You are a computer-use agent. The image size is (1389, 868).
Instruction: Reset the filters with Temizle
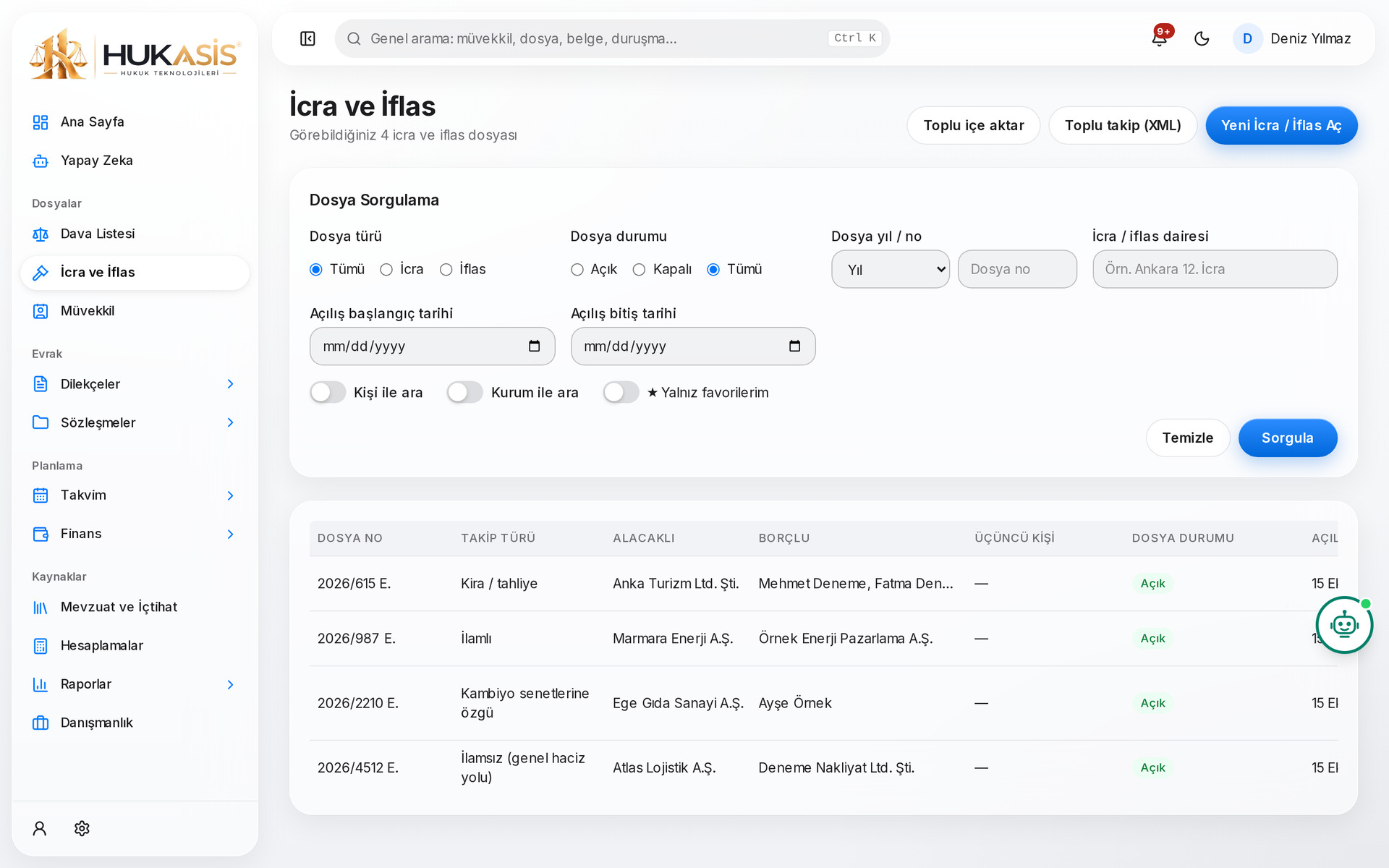click(x=1188, y=438)
